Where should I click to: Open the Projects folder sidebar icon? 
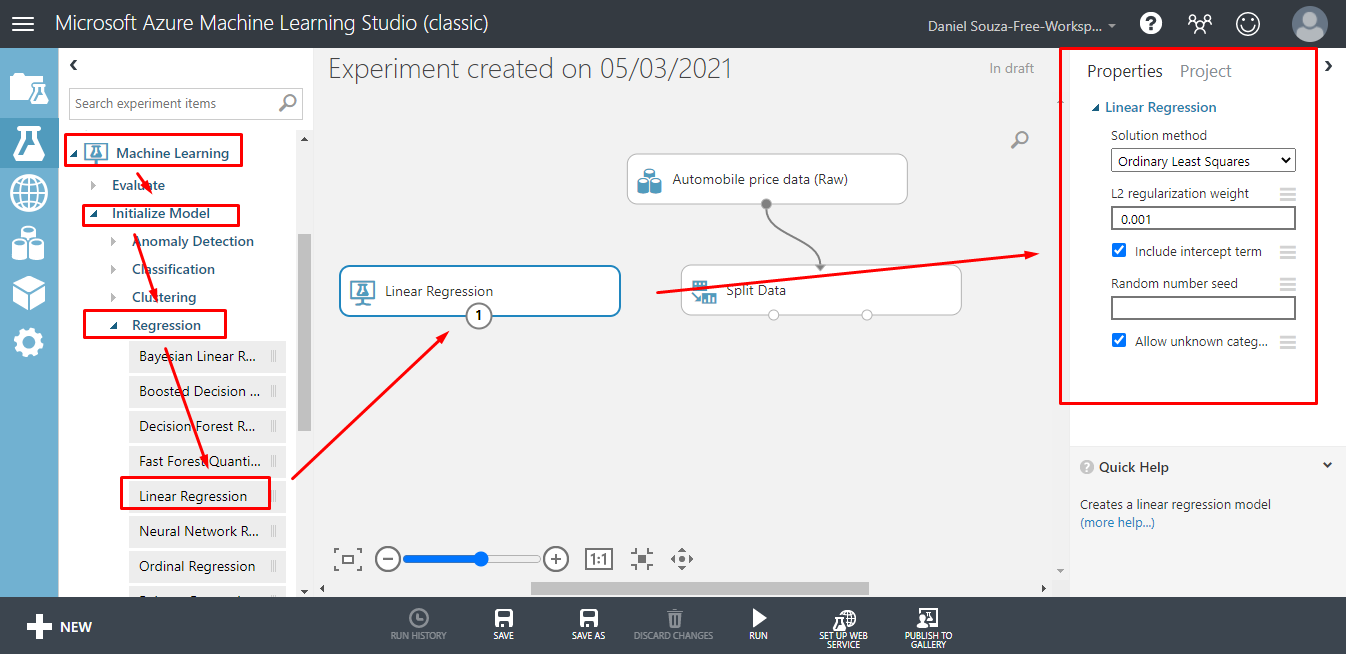point(29,88)
